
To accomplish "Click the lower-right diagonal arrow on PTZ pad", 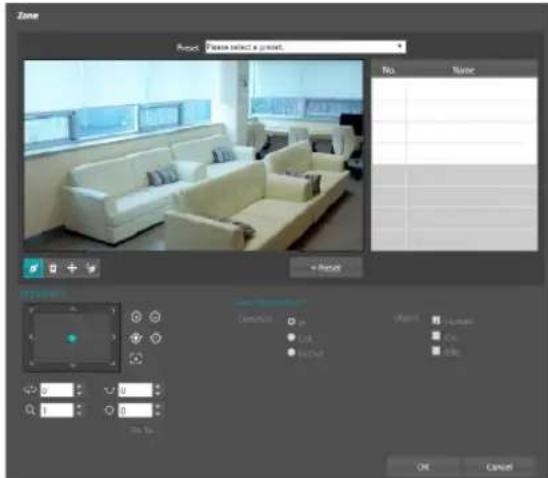I will pos(113,364).
